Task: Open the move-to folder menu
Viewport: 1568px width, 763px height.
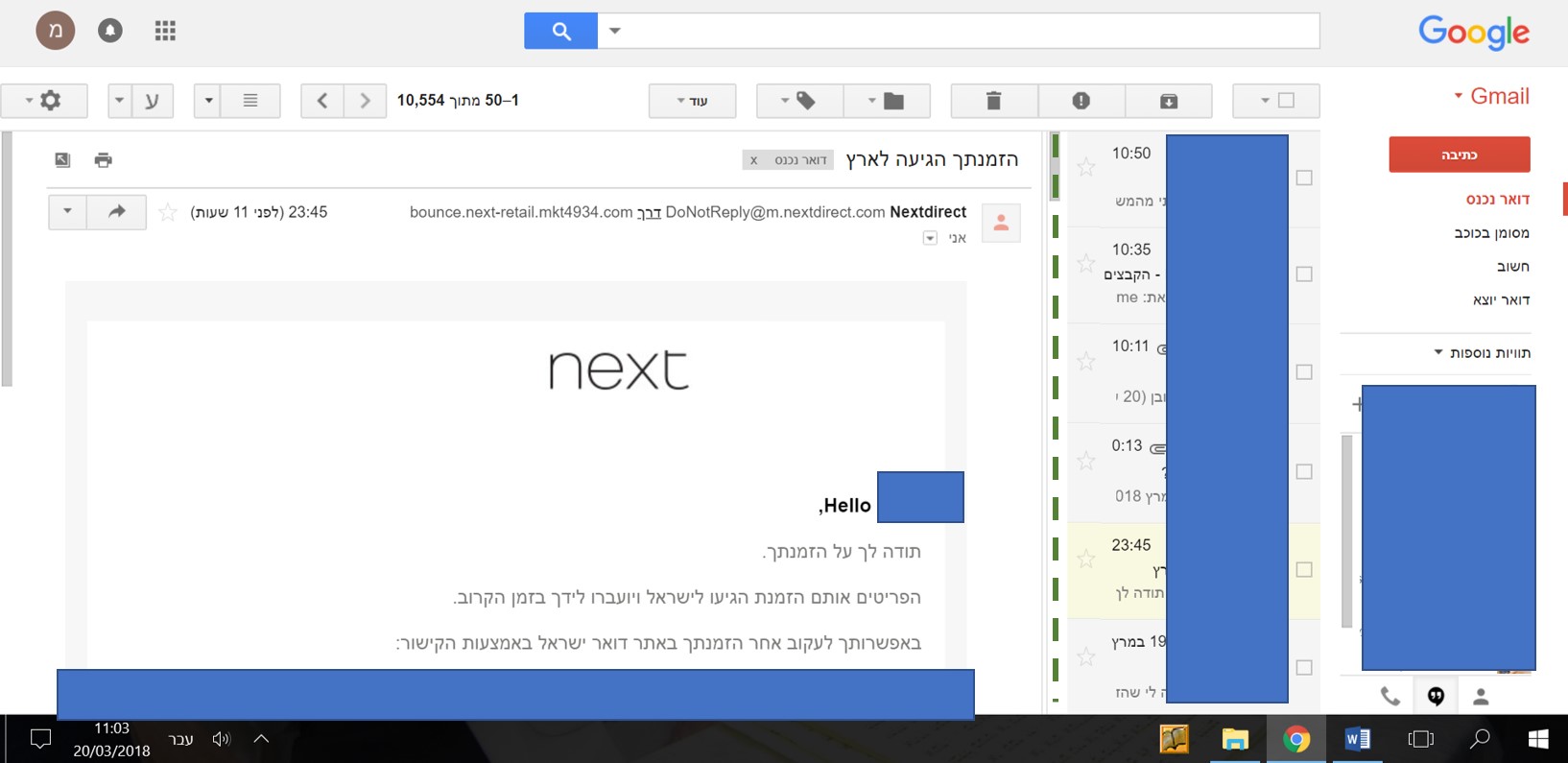Action: tap(888, 100)
